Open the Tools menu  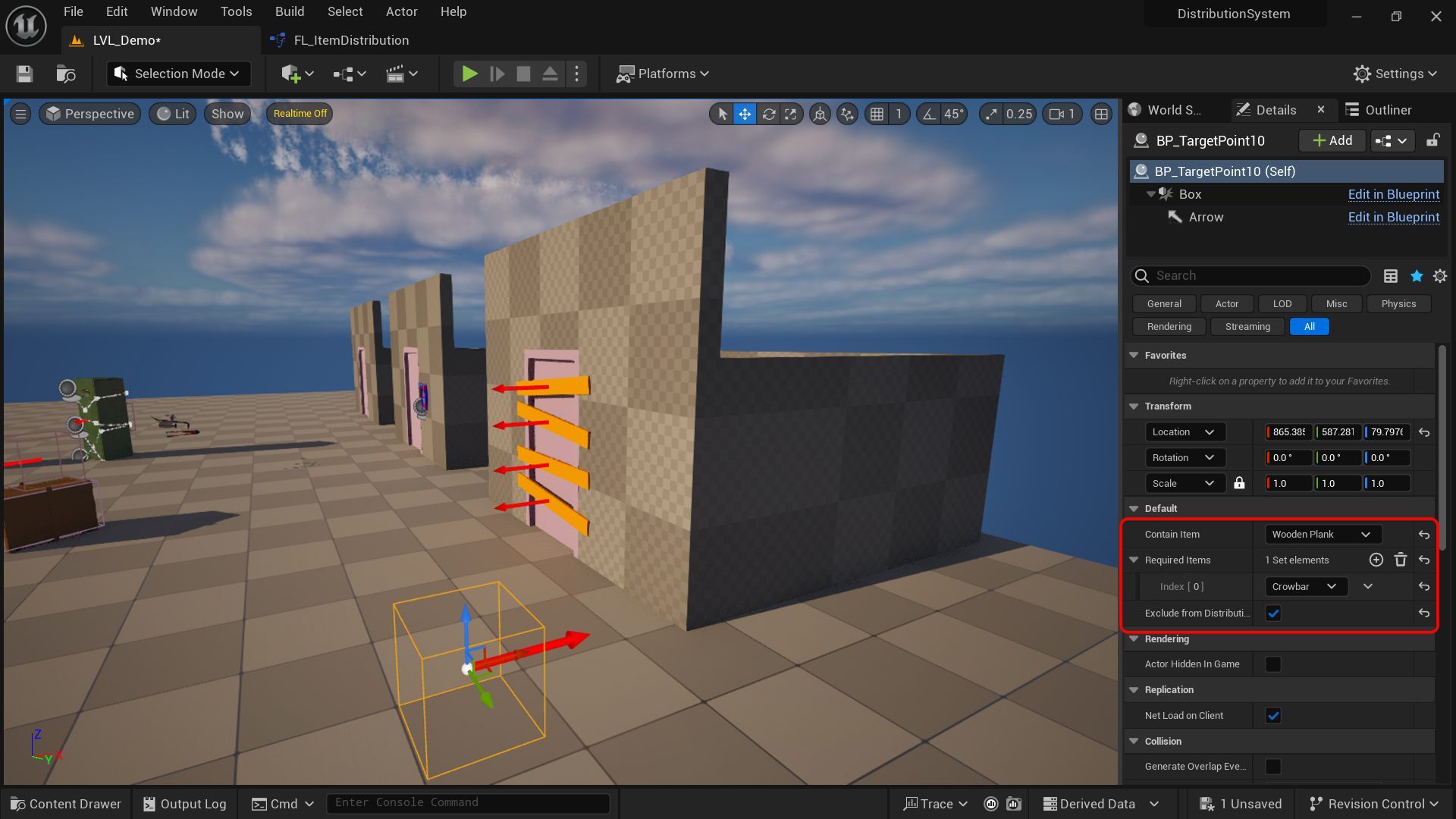point(236,11)
